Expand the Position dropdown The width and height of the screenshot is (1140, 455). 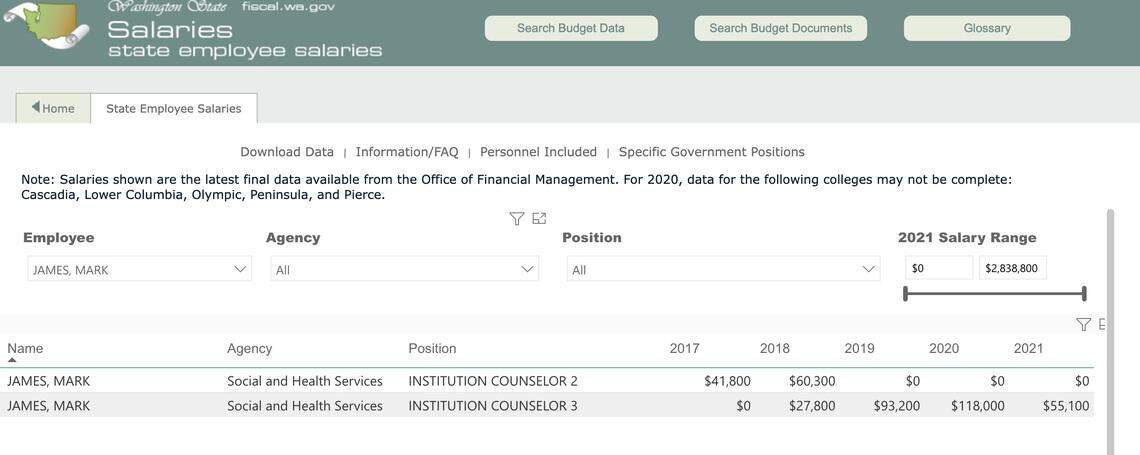click(723, 269)
